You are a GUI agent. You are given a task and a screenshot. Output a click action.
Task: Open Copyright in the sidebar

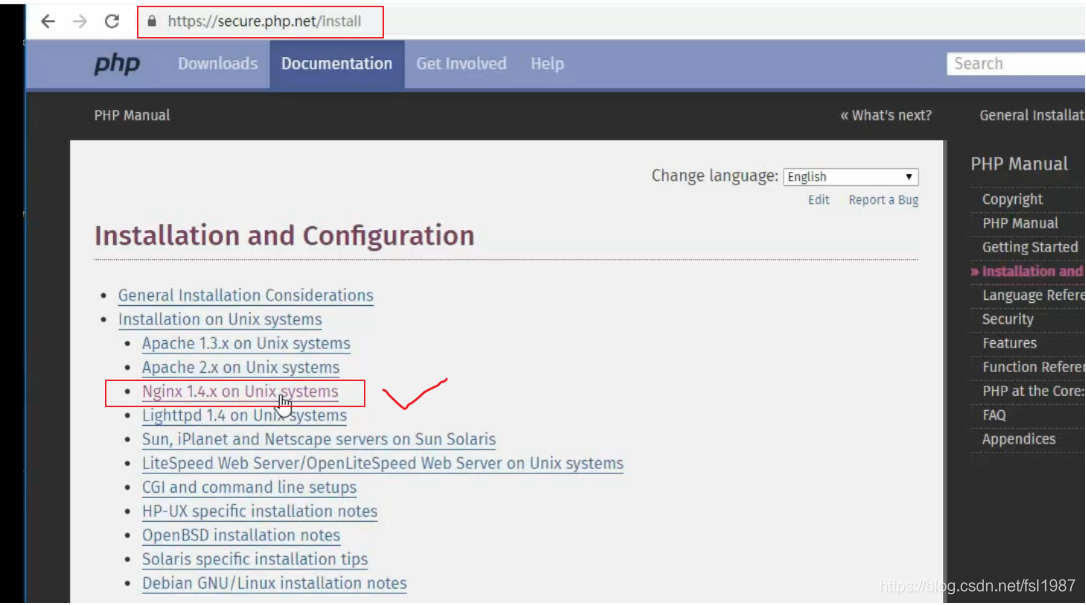[x=1012, y=199]
